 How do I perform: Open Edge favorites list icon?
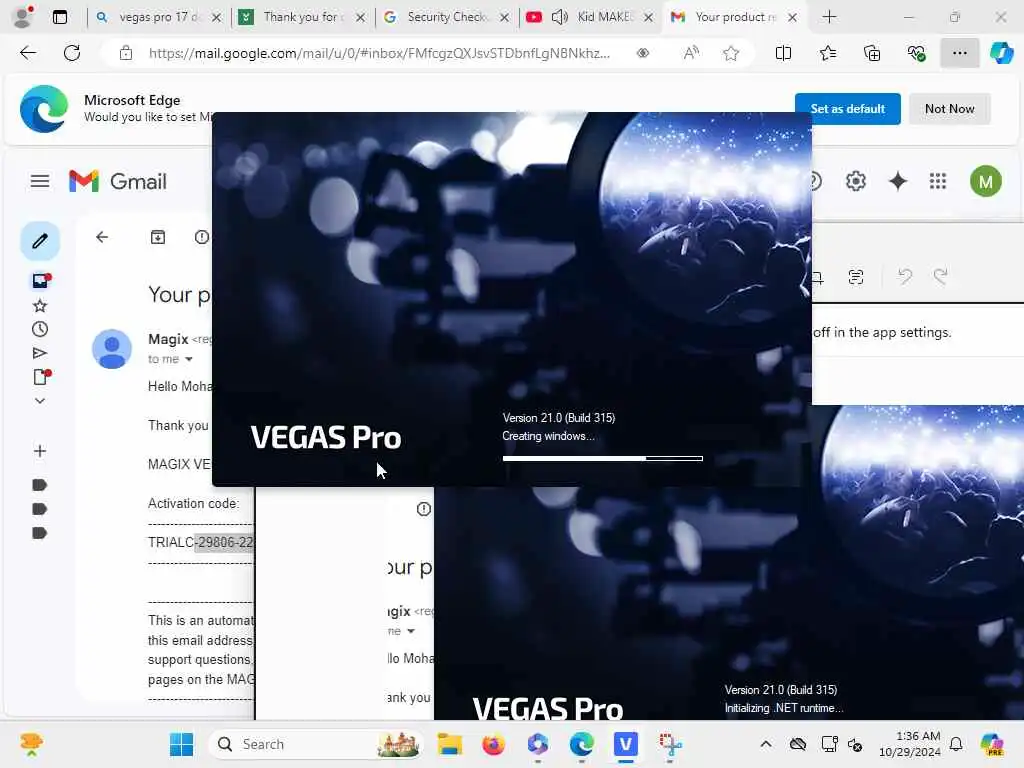pos(827,53)
